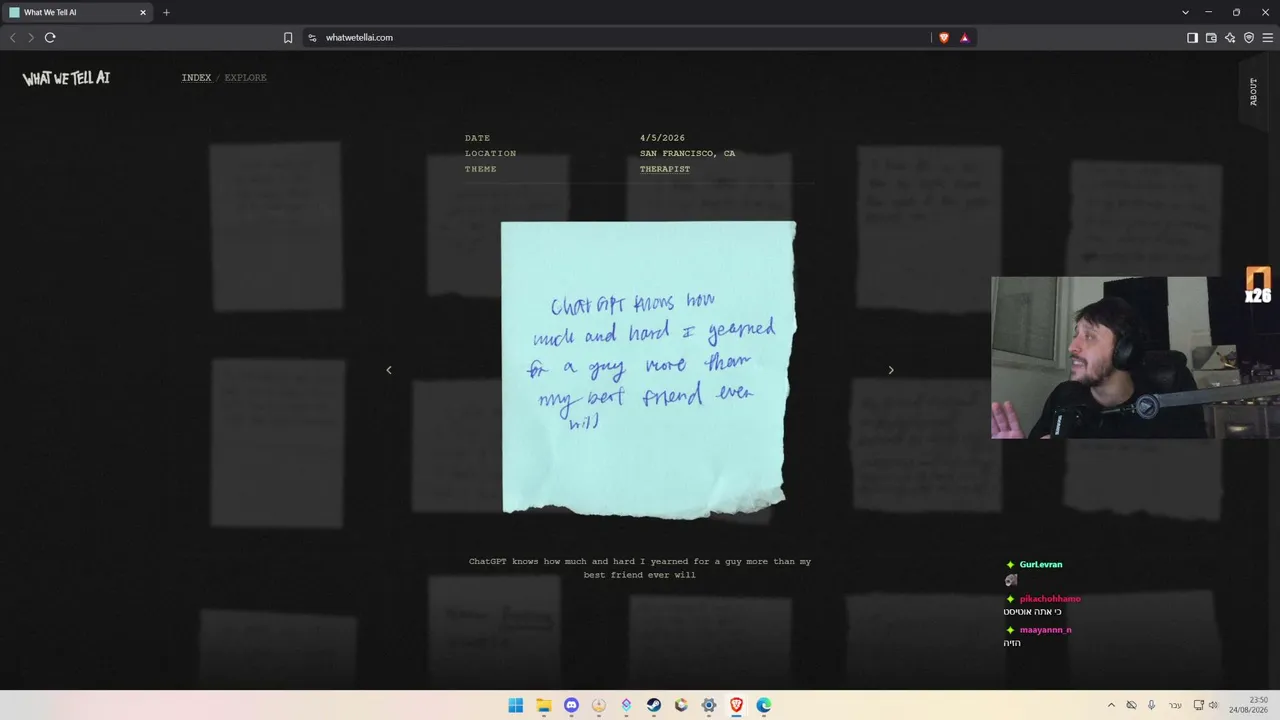Viewport: 1280px width, 720px height.
Task: Click the location San Francisco, CA
Action: coord(687,154)
